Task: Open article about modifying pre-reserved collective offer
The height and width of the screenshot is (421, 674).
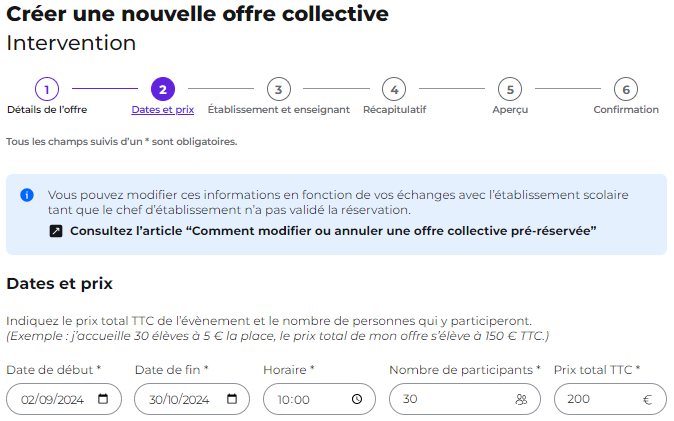Action: (x=333, y=231)
